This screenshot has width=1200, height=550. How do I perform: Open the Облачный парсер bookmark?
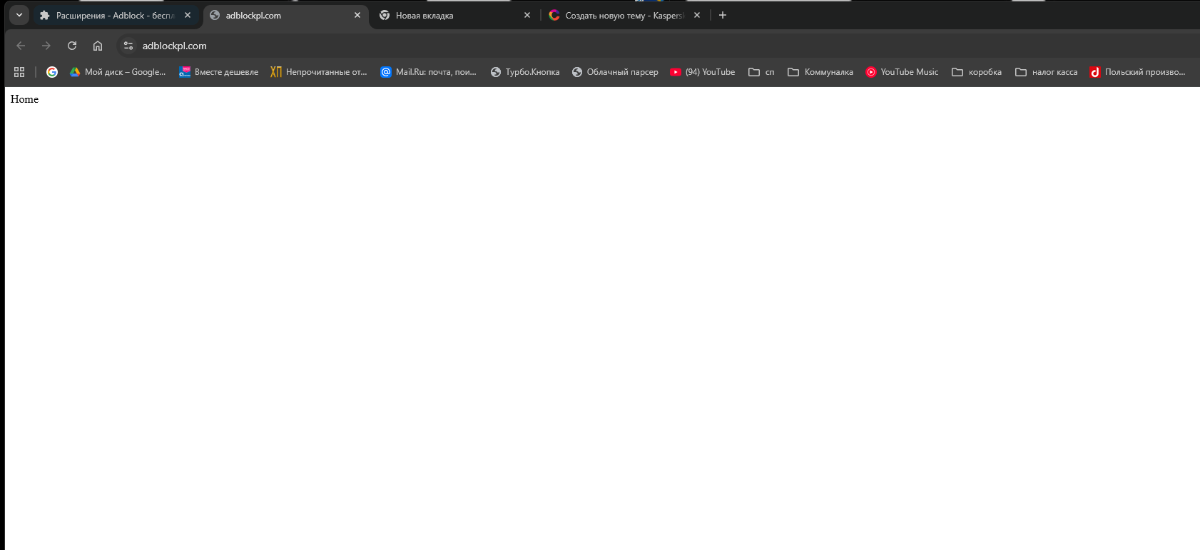615,72
